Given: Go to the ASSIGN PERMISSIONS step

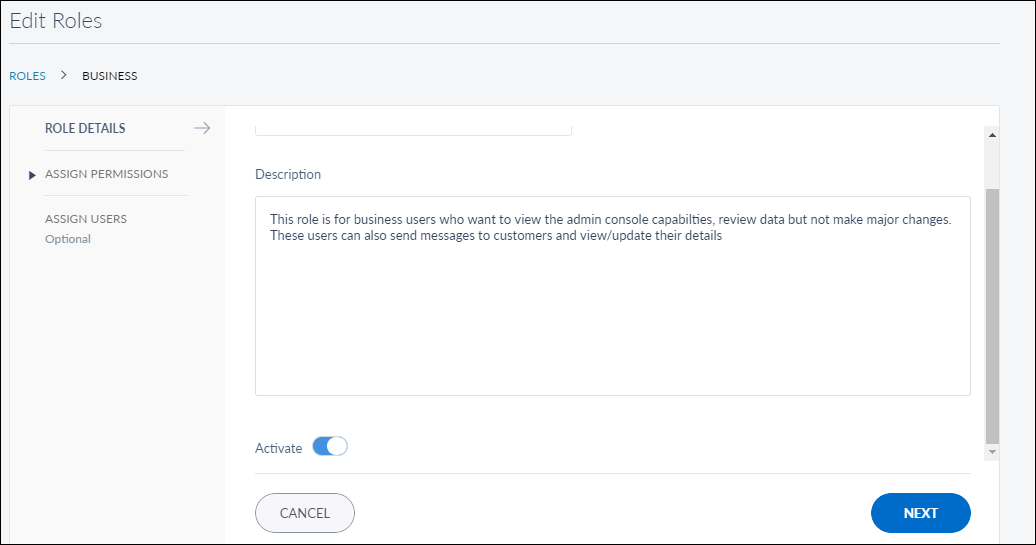Looking at the screenshot, I should [106, 174].
